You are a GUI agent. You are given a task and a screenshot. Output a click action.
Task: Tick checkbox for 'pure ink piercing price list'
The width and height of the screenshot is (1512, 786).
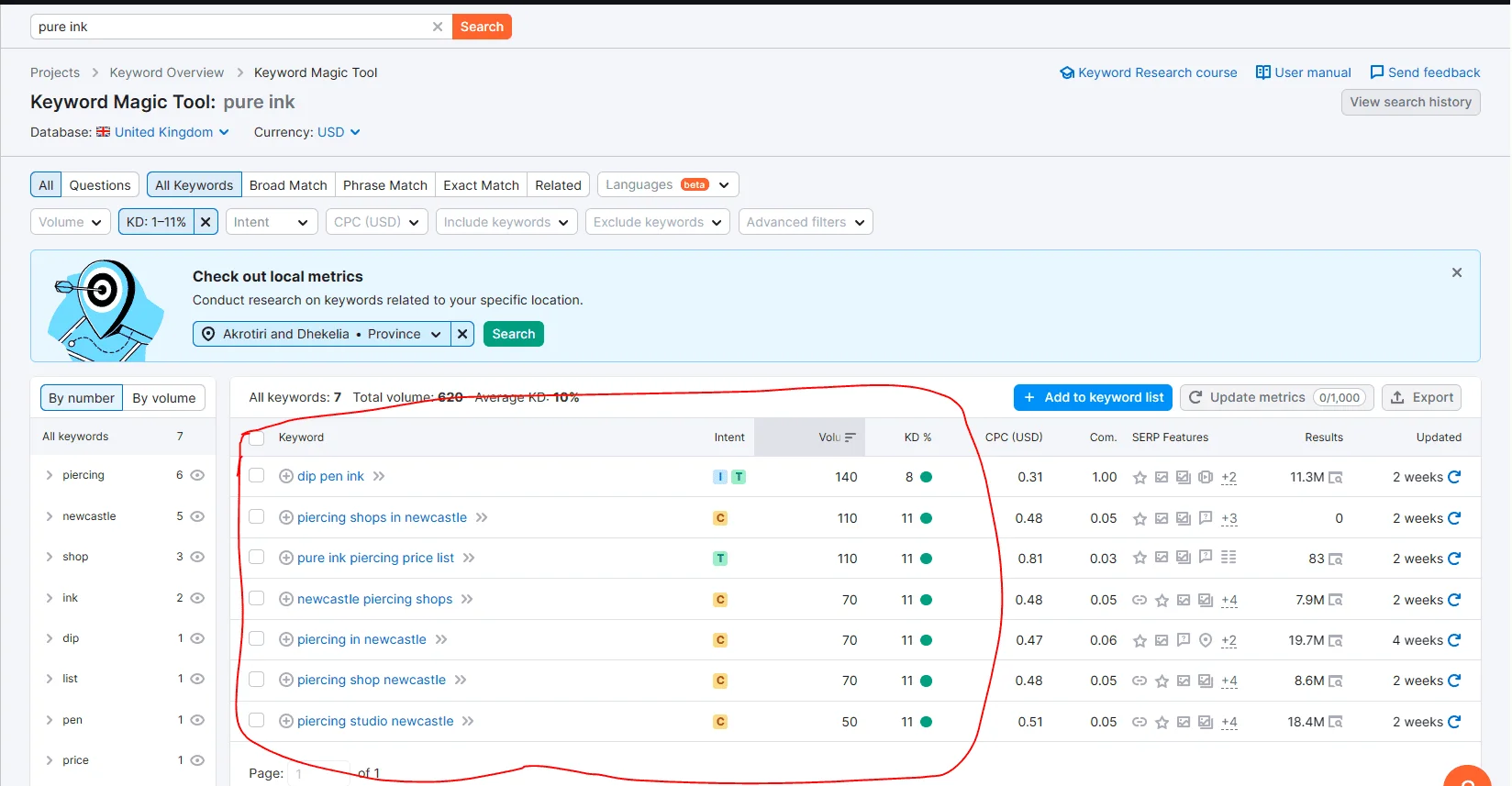coord(257,558)
